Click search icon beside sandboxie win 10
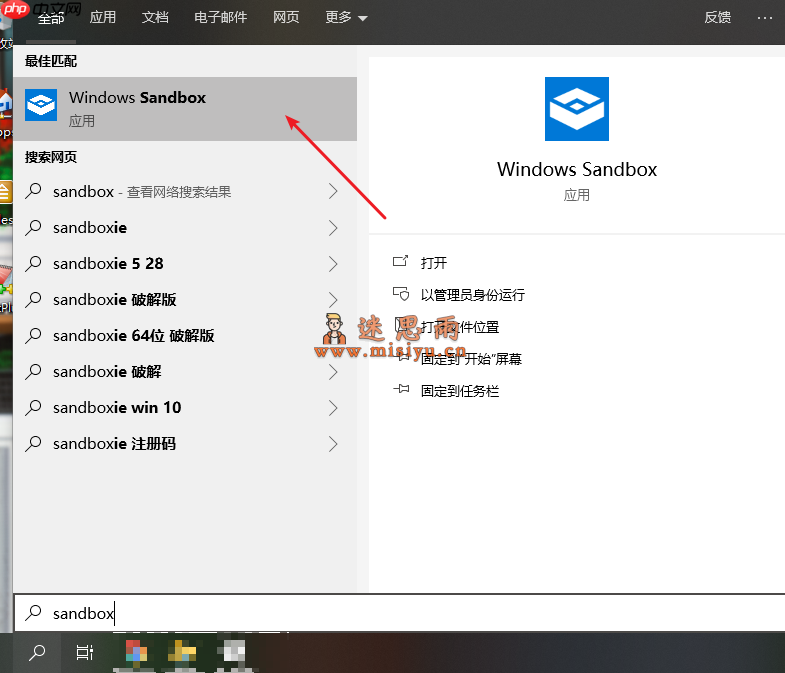 click(33, 408)
